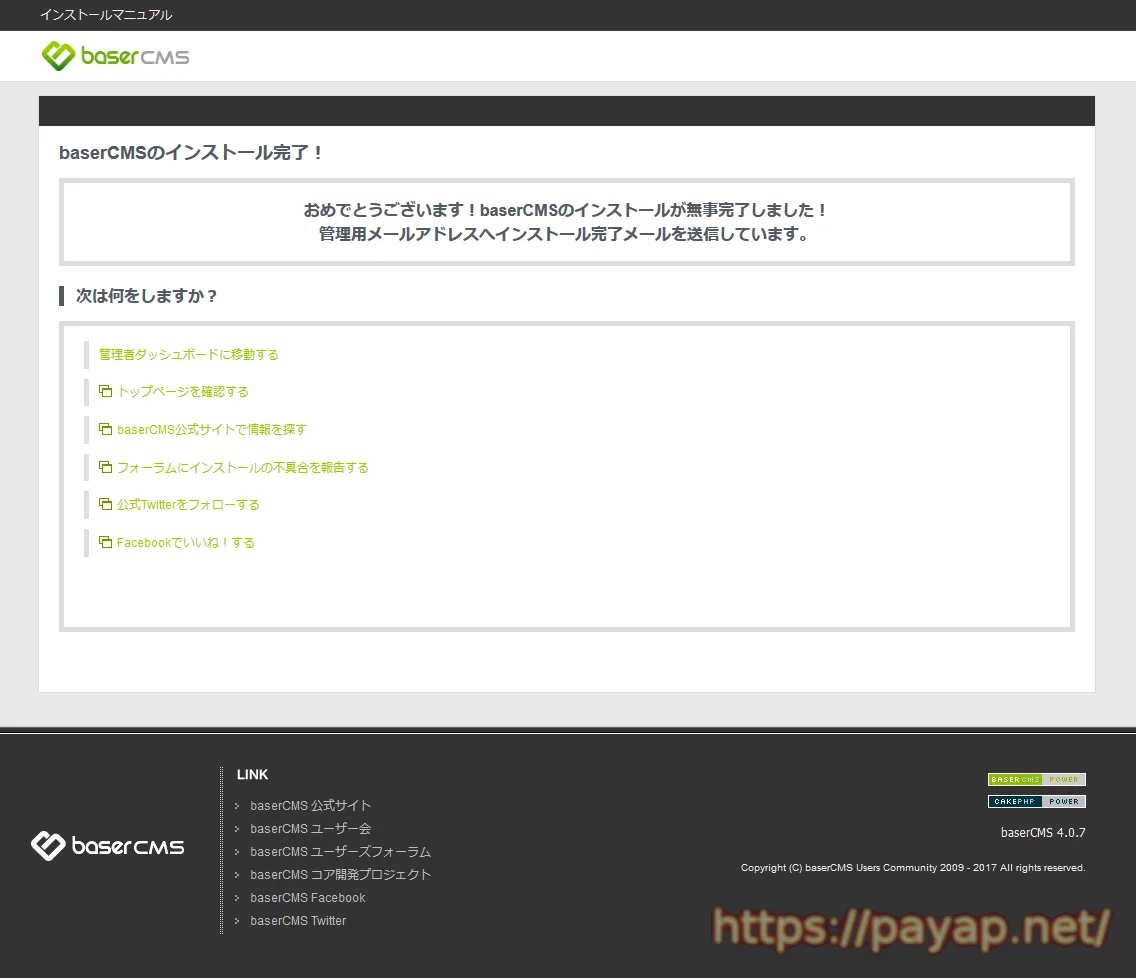Open footer link baserCMS ユーザー会
This screenshot has height=978, width=1136.
coord(310,829)
